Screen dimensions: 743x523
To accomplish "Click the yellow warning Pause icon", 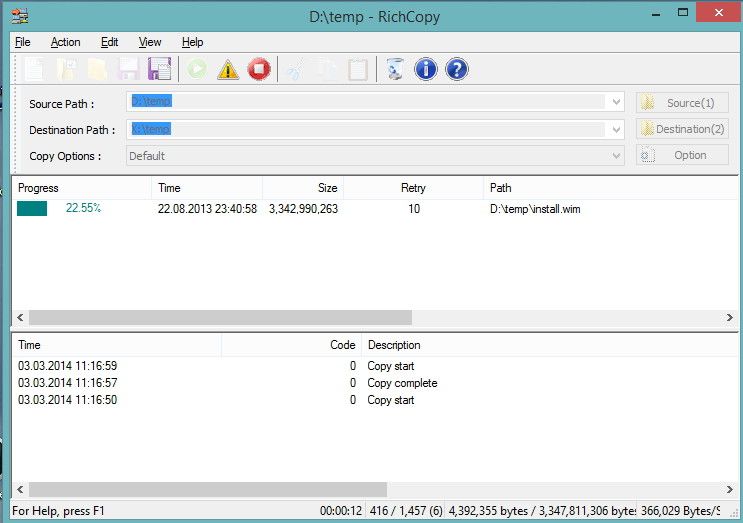I will 228,69.
